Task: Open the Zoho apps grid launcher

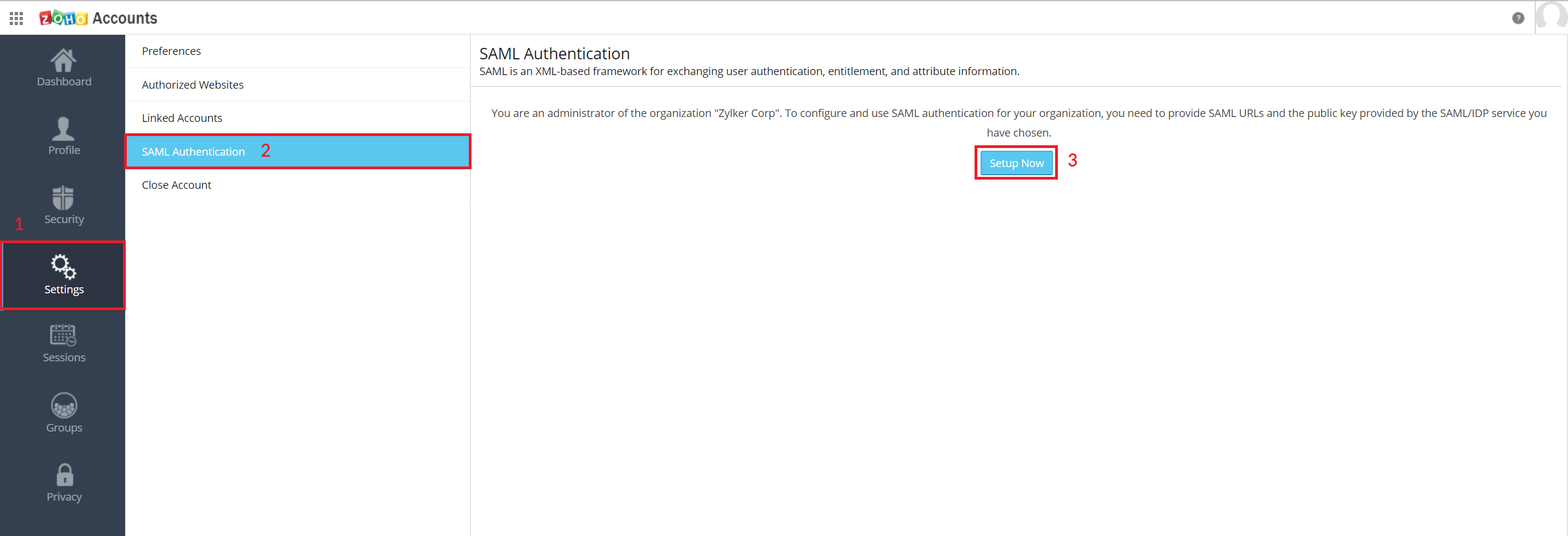Action: pos(16,17)
